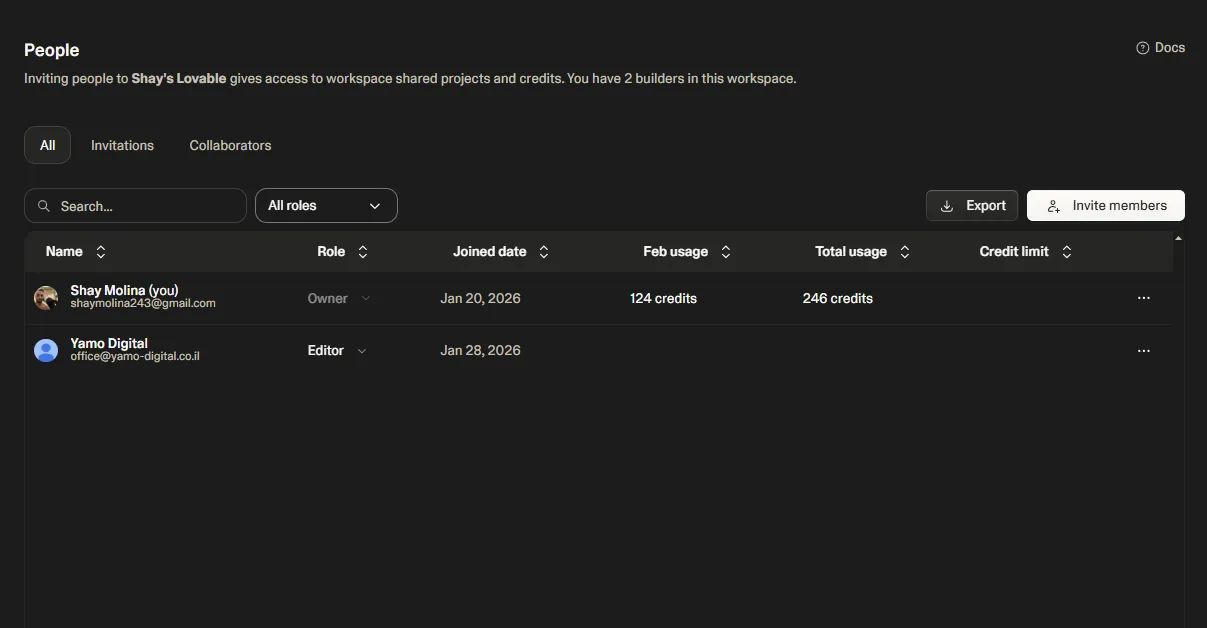Viewport: 1207px width, 628px height.
Task: Click Invite members button
Action: coord(1106,206)
